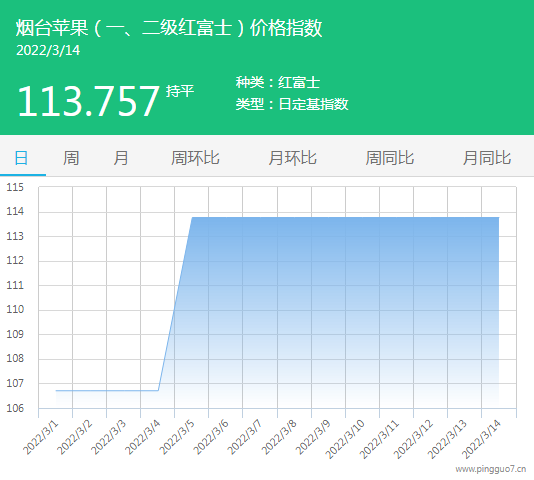Click the 2022/3/14 x-axis date label
The width and height of the screenshot is (534, 480).
click(481, 439)
